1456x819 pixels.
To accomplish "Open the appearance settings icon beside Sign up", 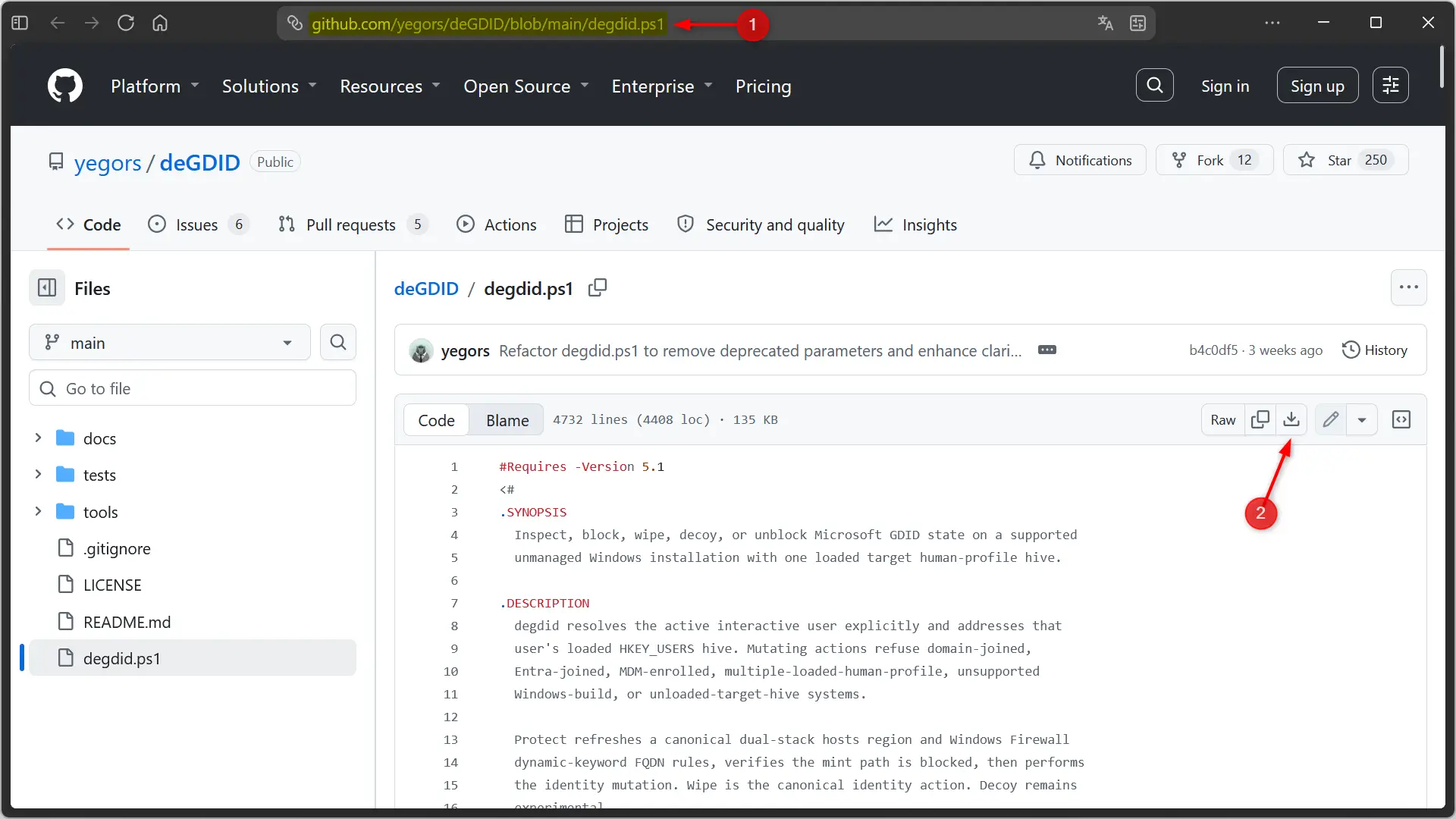I will pyautogui.click(x=1390, y=85).
